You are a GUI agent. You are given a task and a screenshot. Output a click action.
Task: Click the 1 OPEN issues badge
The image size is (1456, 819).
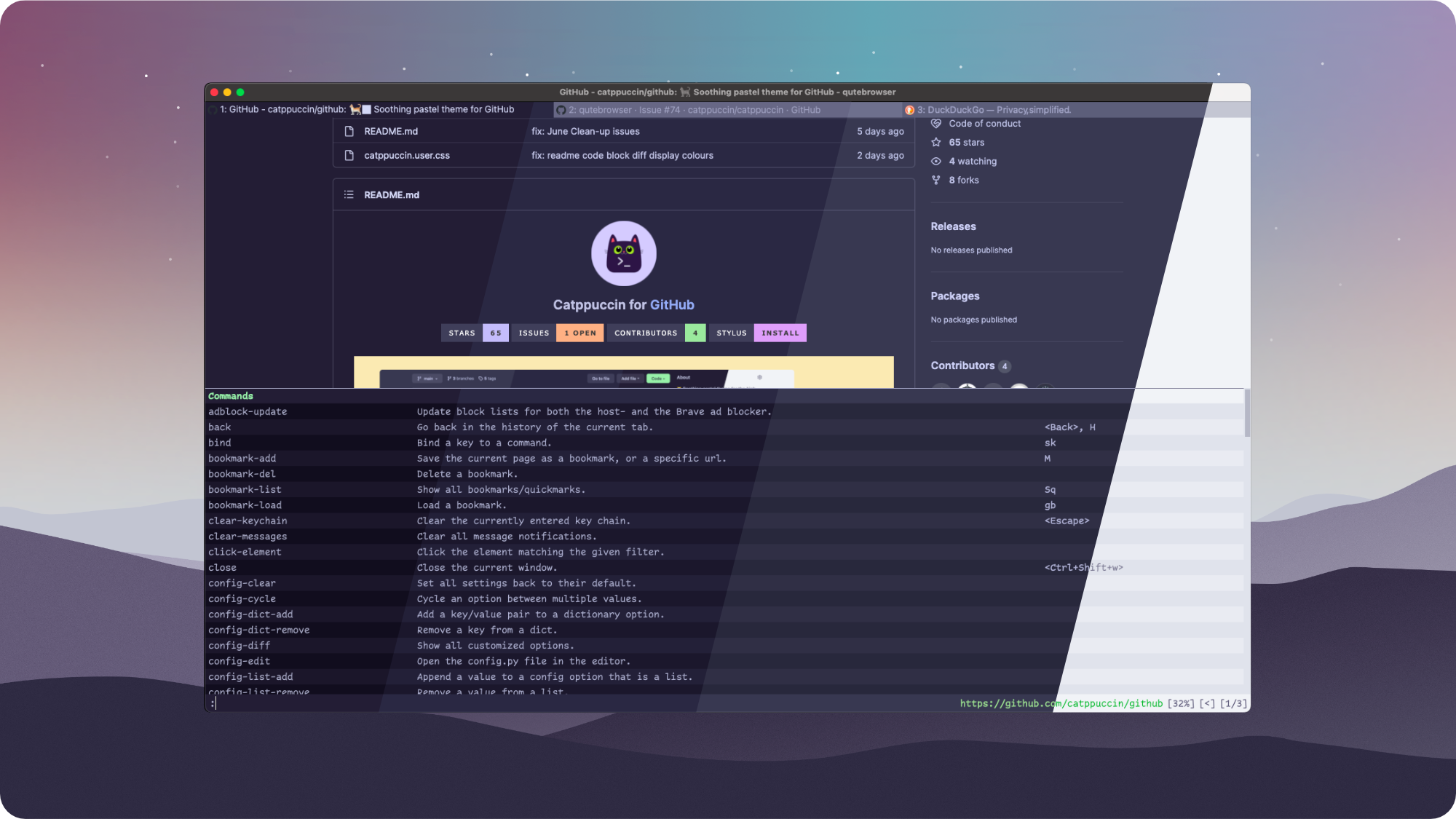579,333
